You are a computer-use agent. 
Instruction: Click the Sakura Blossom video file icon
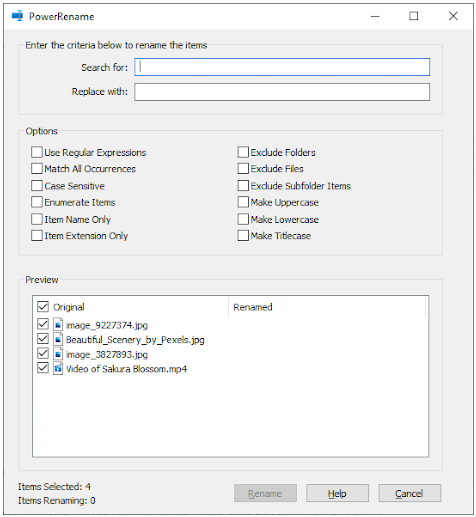(x=58, y=369)
